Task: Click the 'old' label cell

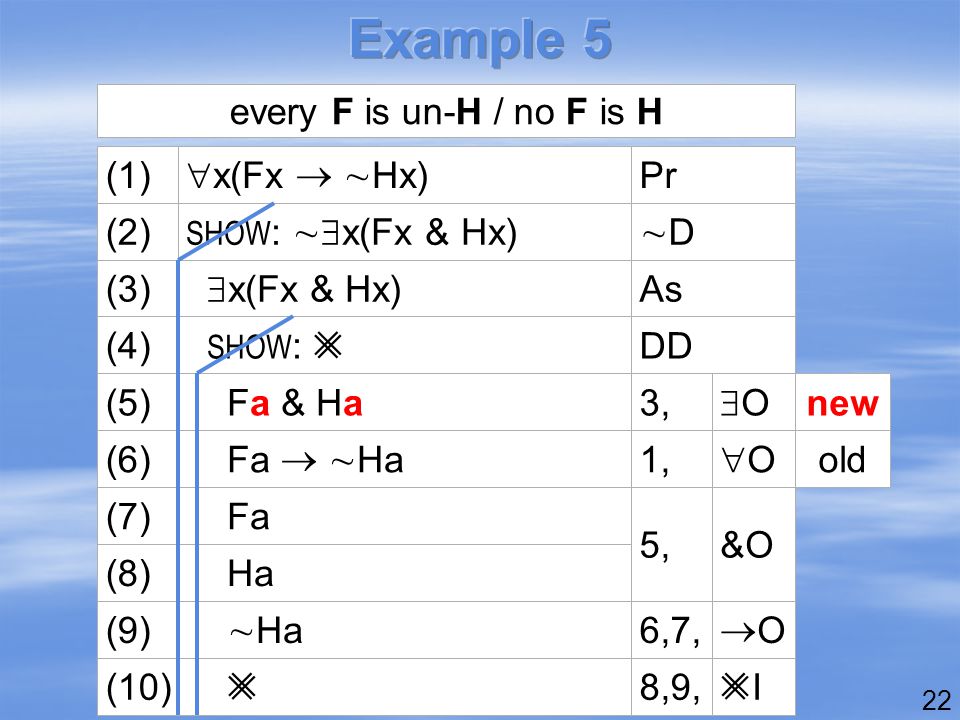Action: pos(842,460)
